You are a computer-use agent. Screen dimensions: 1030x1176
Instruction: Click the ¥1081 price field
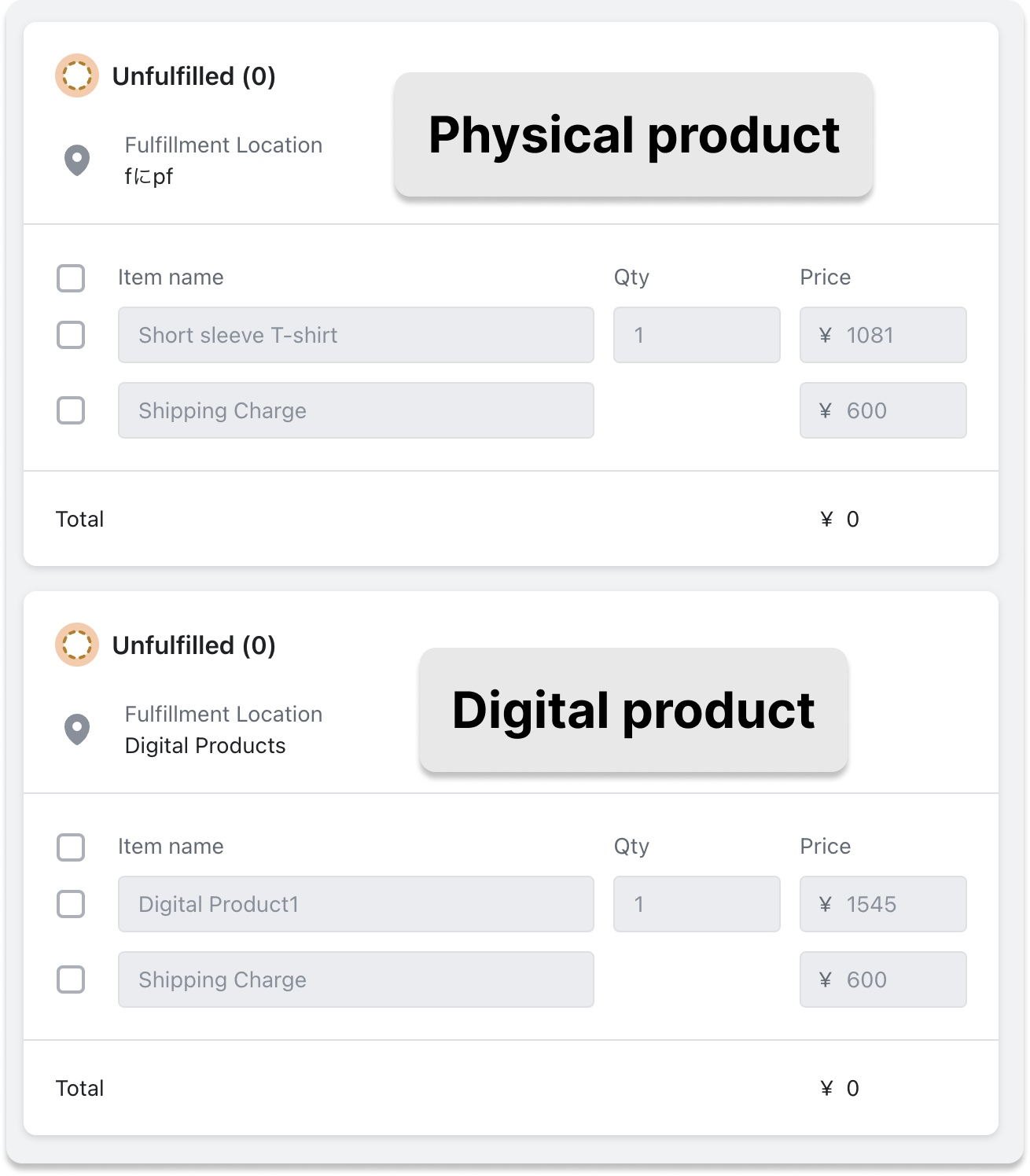(883, 335)
